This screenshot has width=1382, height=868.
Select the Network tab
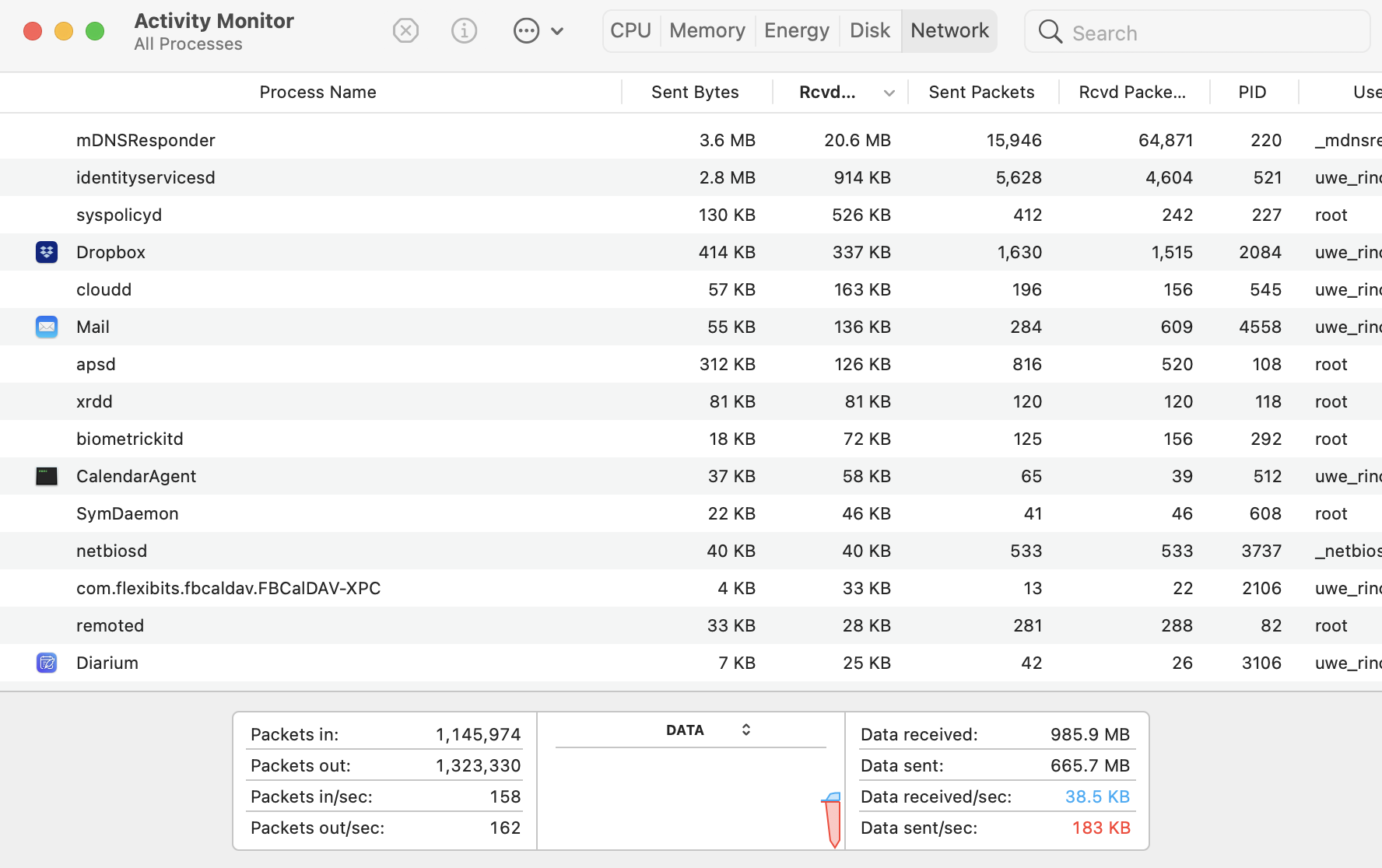tap(949, 31)
